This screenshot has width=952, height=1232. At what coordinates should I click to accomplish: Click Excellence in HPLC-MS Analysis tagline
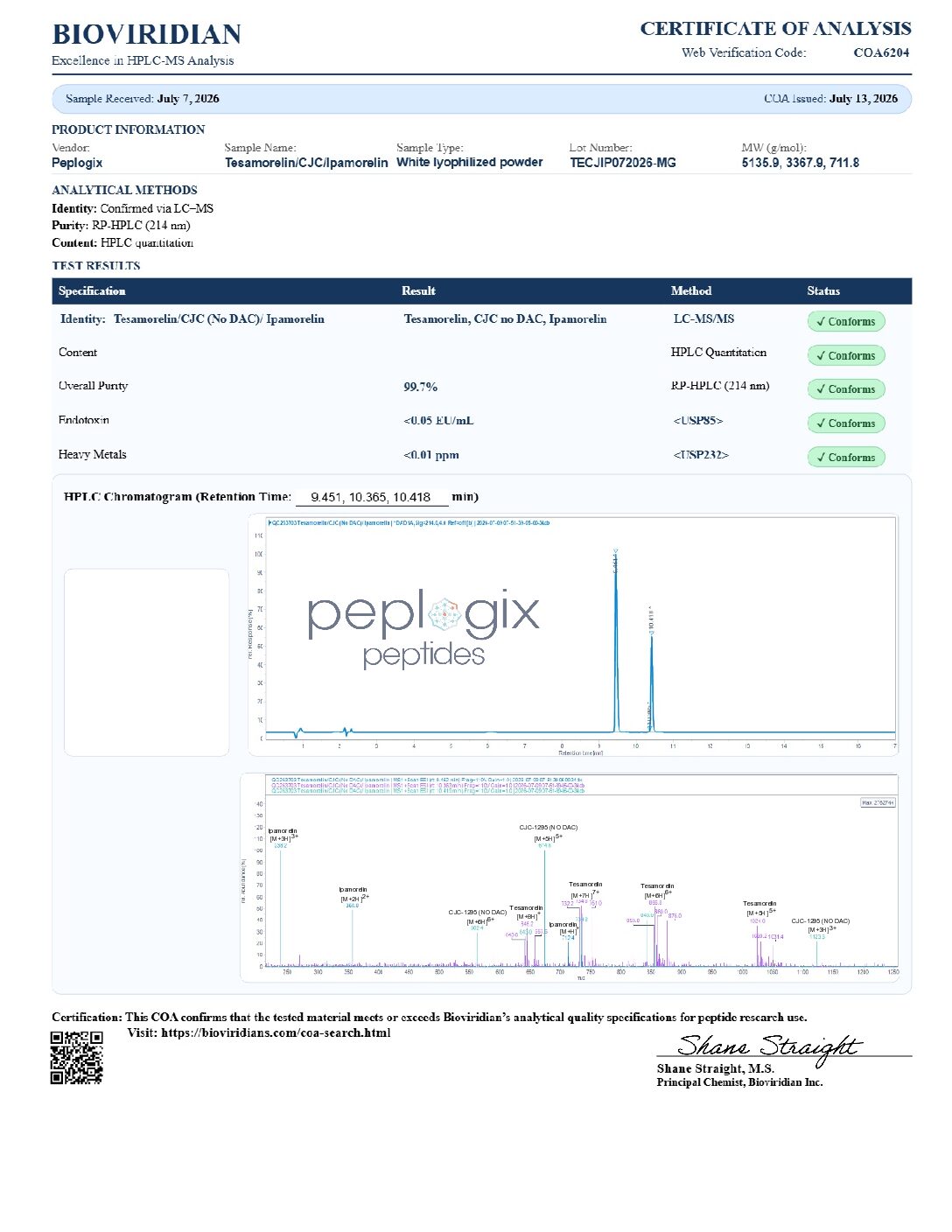pyautogui.click(x=143, y=60)
